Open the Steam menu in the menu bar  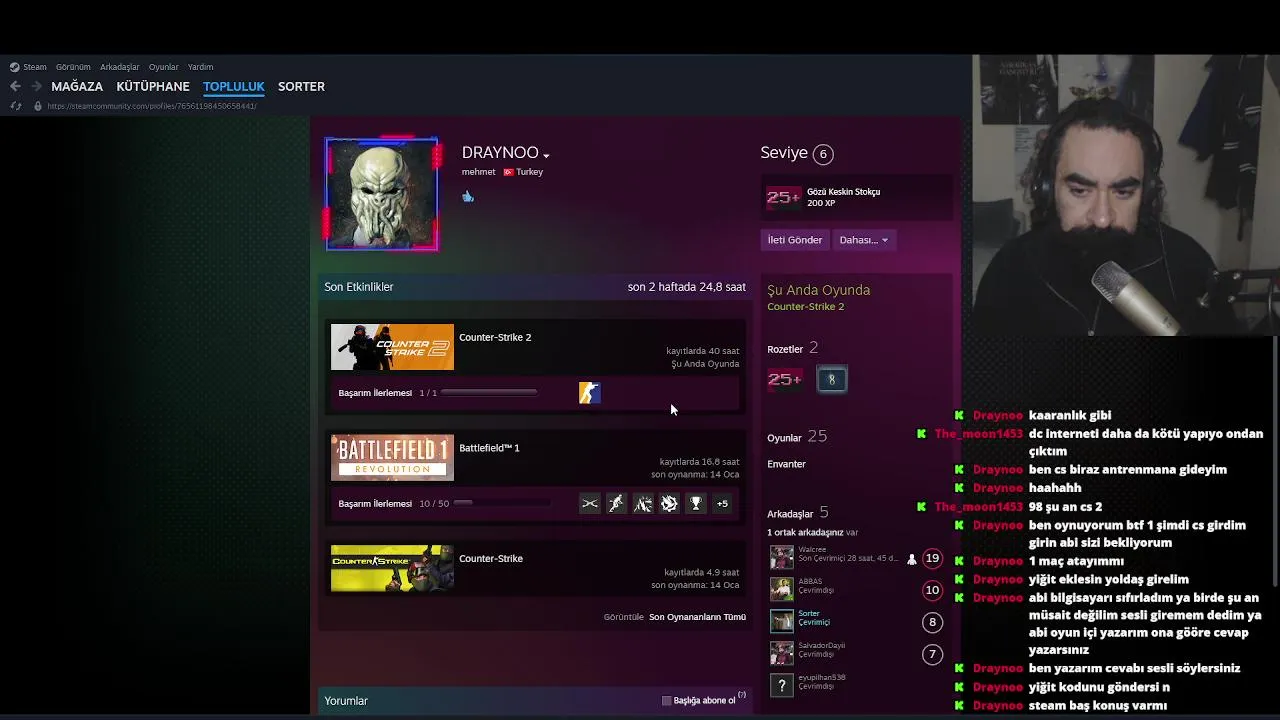click(x=34, y=67)
